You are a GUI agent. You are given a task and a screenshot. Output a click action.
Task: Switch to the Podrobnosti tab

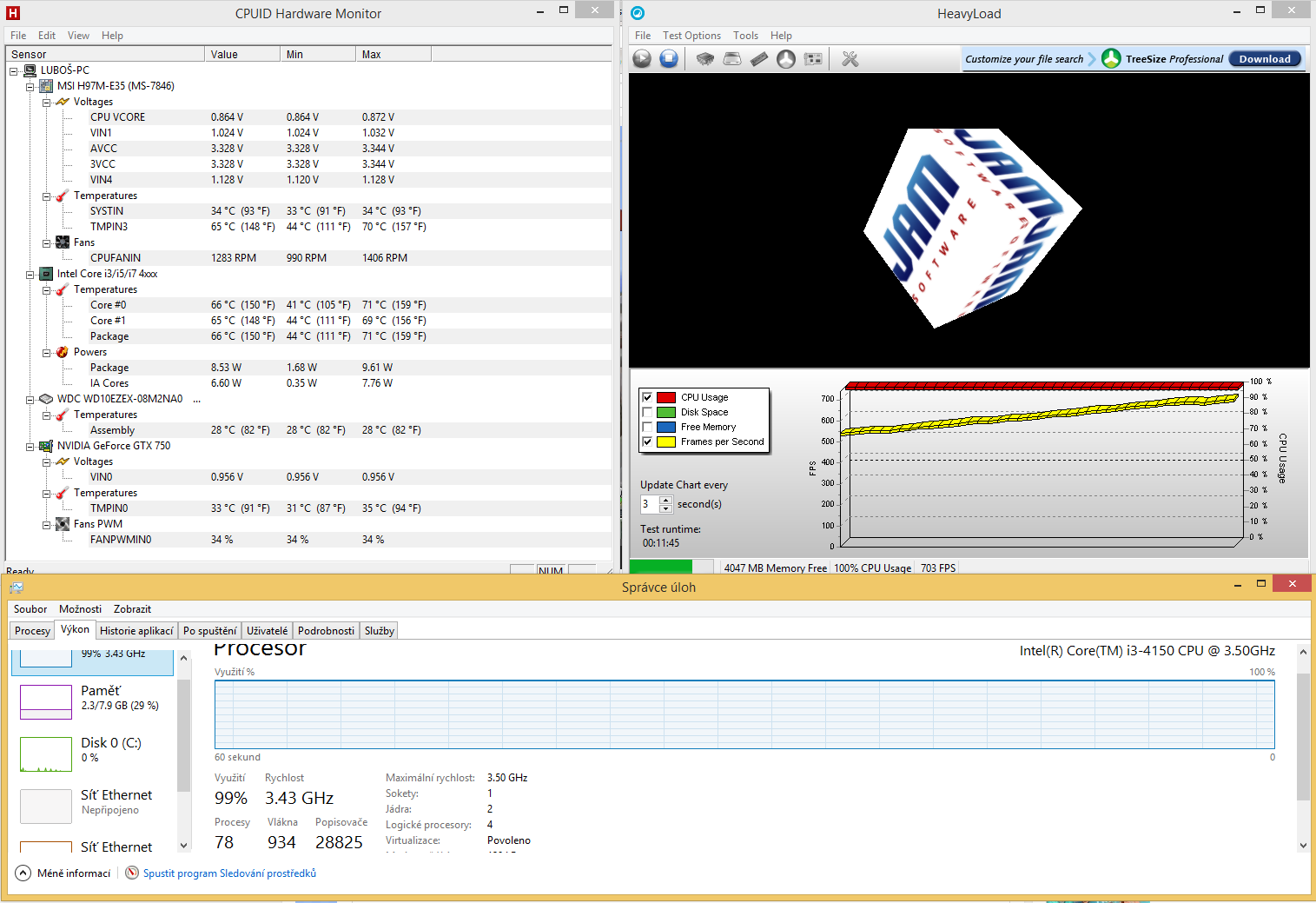tap(326, 631)
